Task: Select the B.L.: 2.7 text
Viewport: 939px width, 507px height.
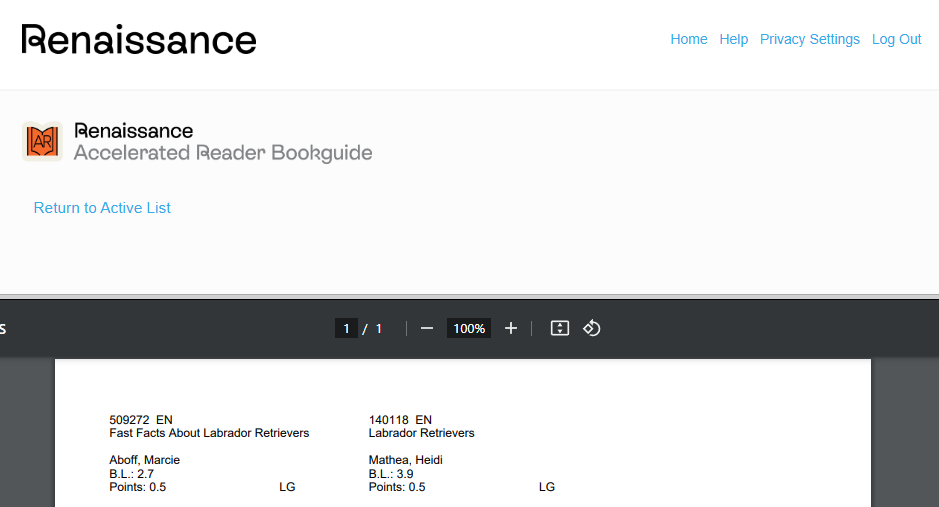Action: click(131, 473)
